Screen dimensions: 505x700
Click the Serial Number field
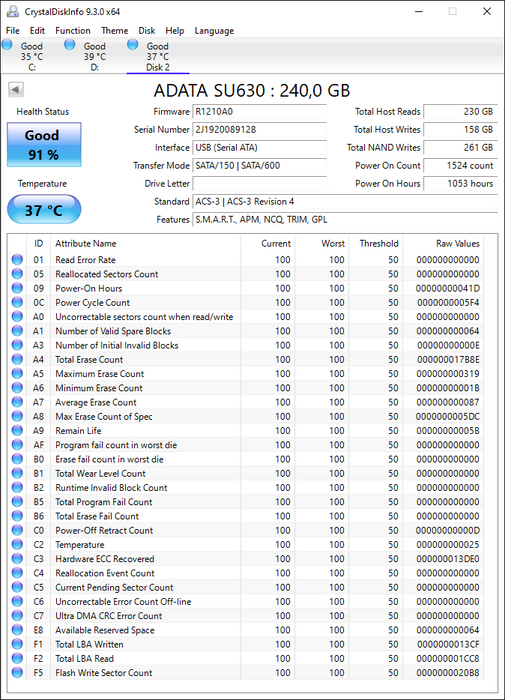point(259,129)
